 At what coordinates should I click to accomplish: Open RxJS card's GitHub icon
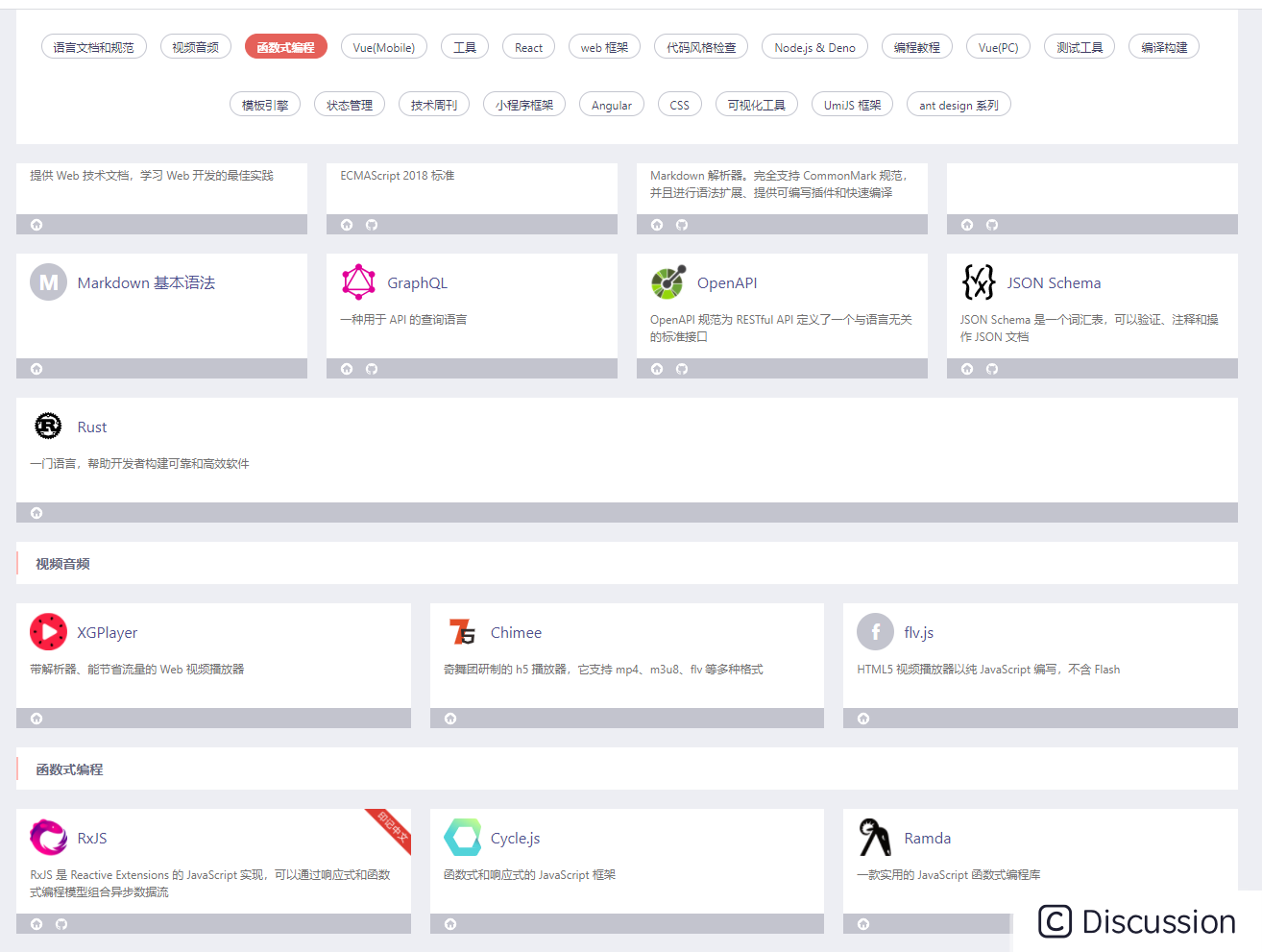click(61, 924)
